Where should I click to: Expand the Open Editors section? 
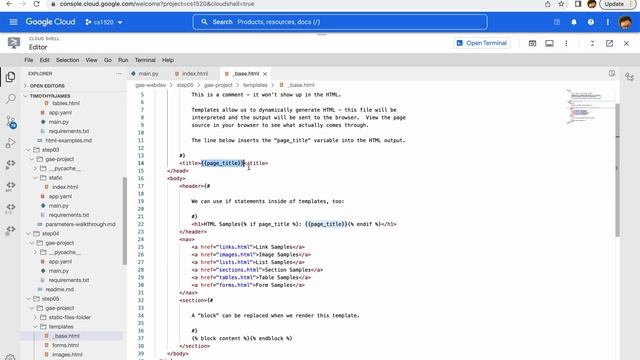coord(47,86)
